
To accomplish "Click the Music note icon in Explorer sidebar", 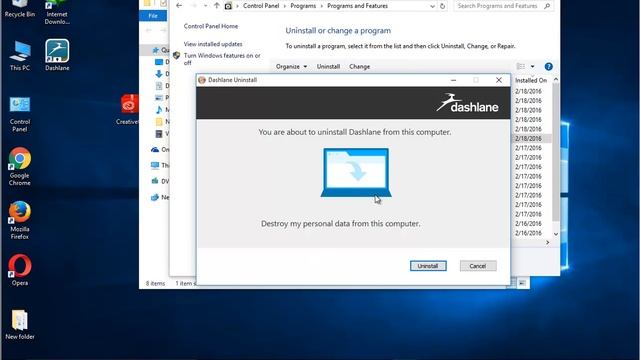I will 159,109.
